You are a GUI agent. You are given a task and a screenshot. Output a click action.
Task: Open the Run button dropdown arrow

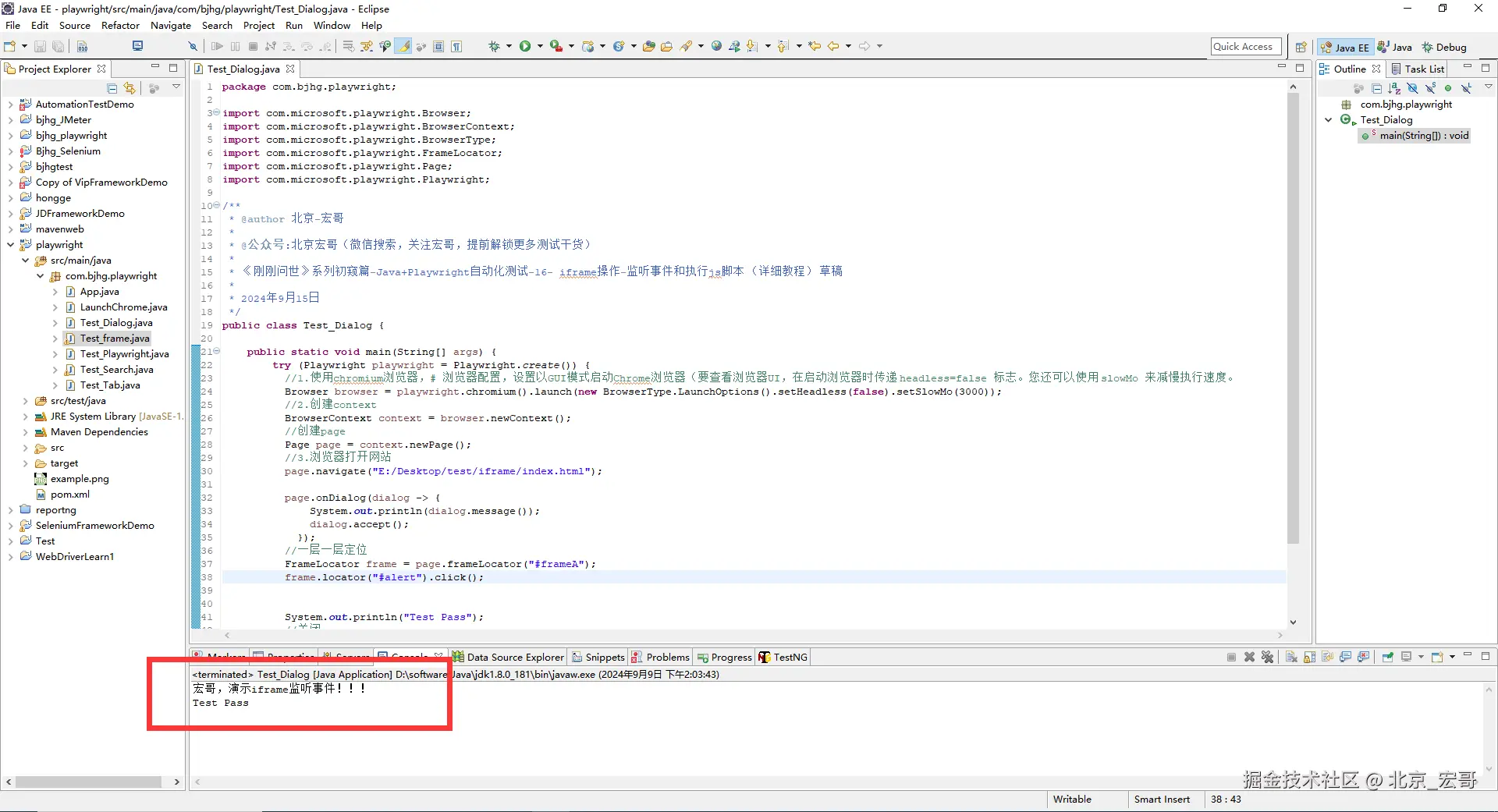coord(540,47)
